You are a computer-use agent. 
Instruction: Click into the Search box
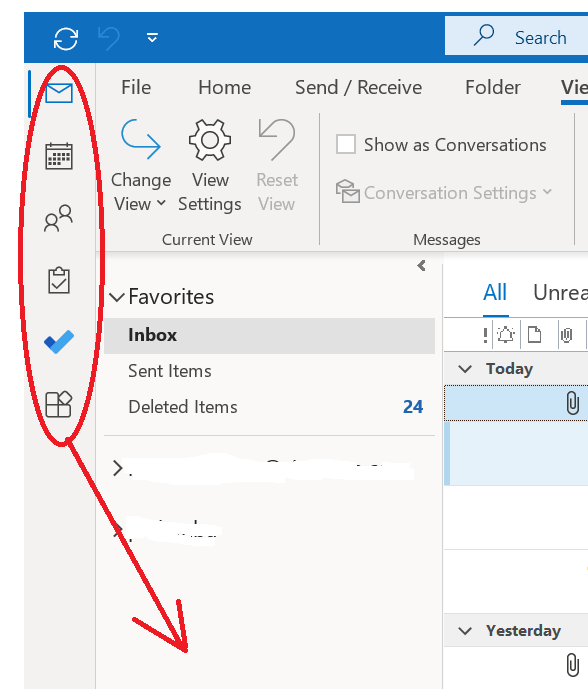[516, 36]
